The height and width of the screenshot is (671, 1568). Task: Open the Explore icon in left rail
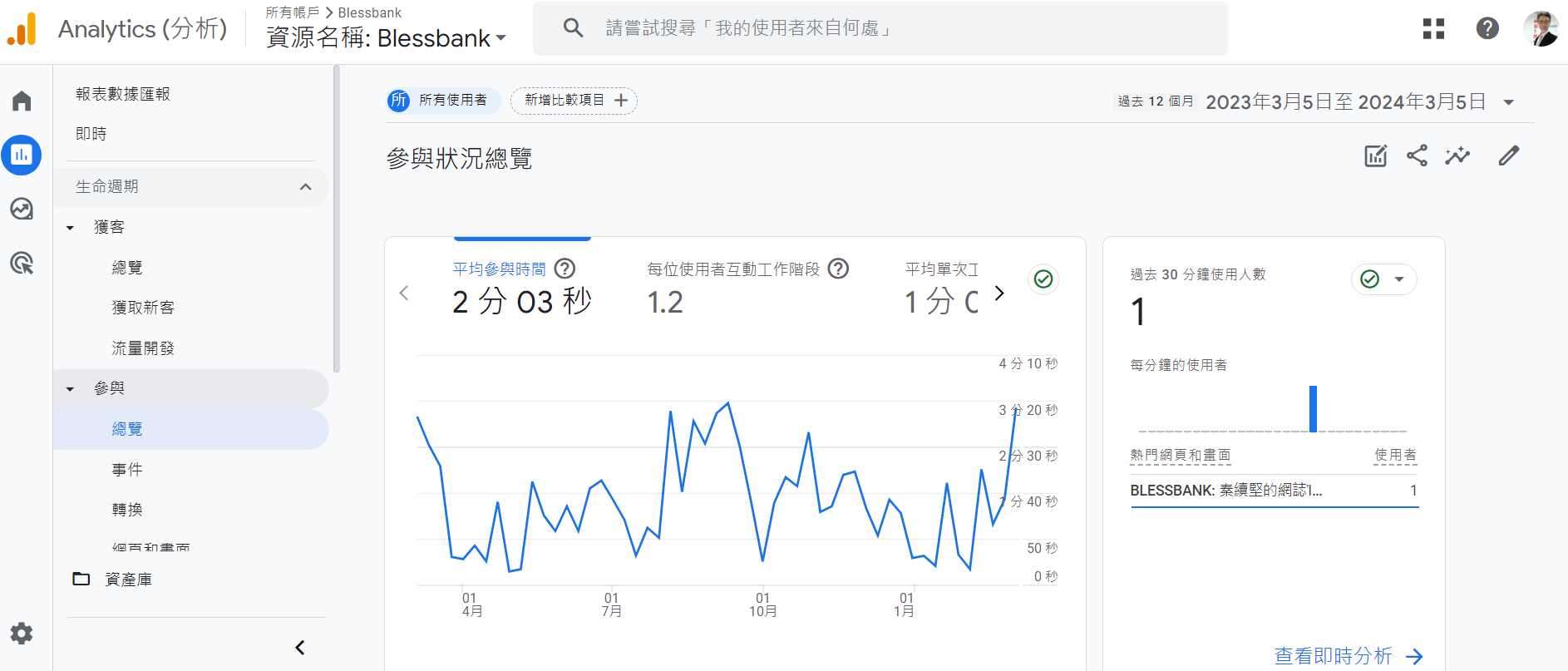point(22,209)
